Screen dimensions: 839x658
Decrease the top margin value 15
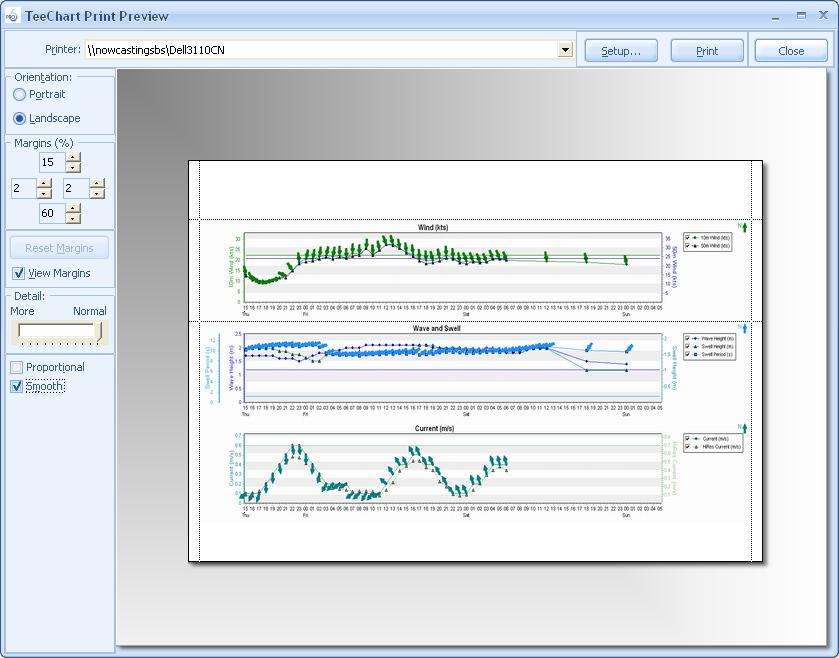(73, 167)
